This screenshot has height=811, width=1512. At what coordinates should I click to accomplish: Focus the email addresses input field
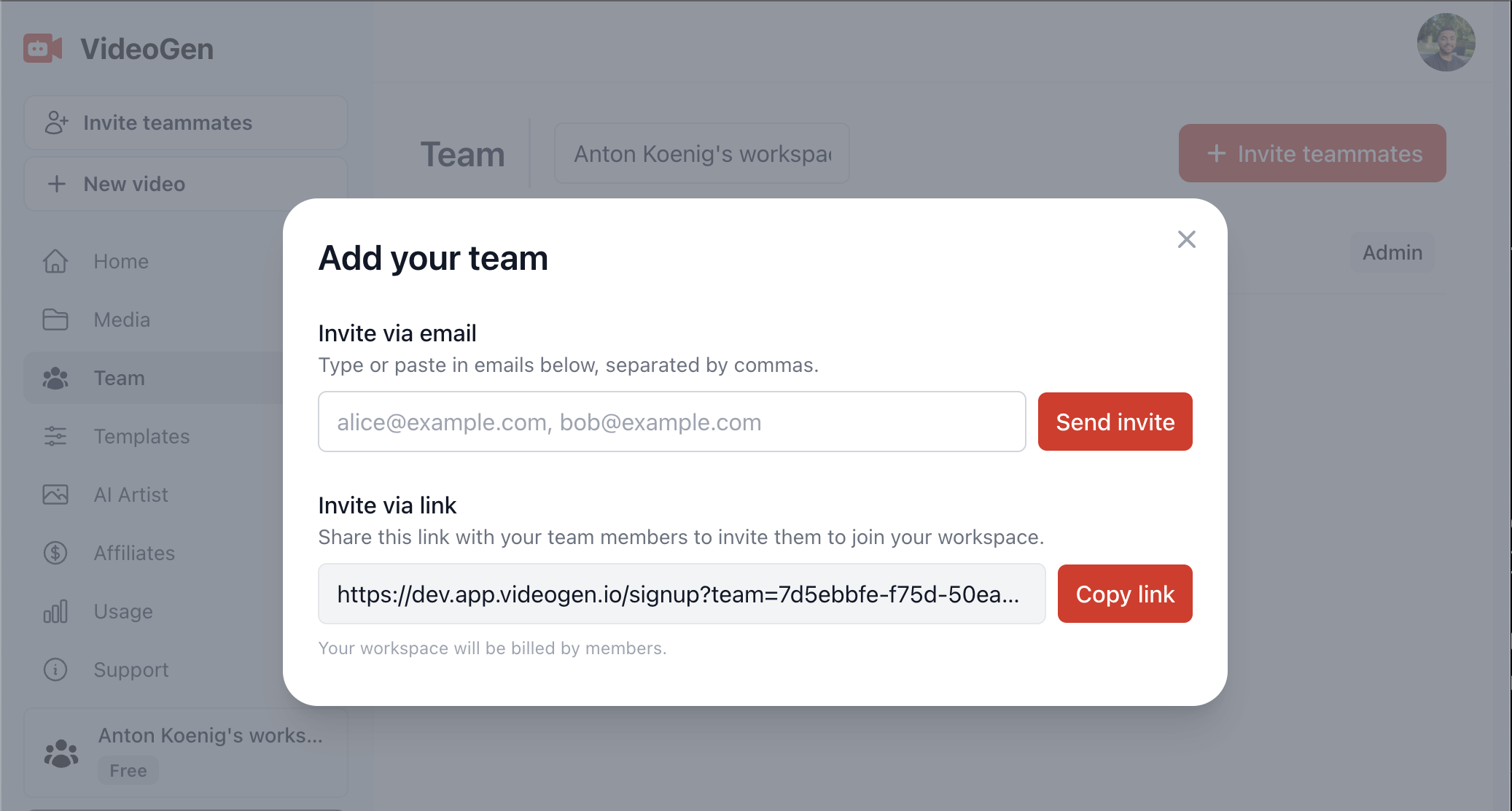(x=671, y=422)
